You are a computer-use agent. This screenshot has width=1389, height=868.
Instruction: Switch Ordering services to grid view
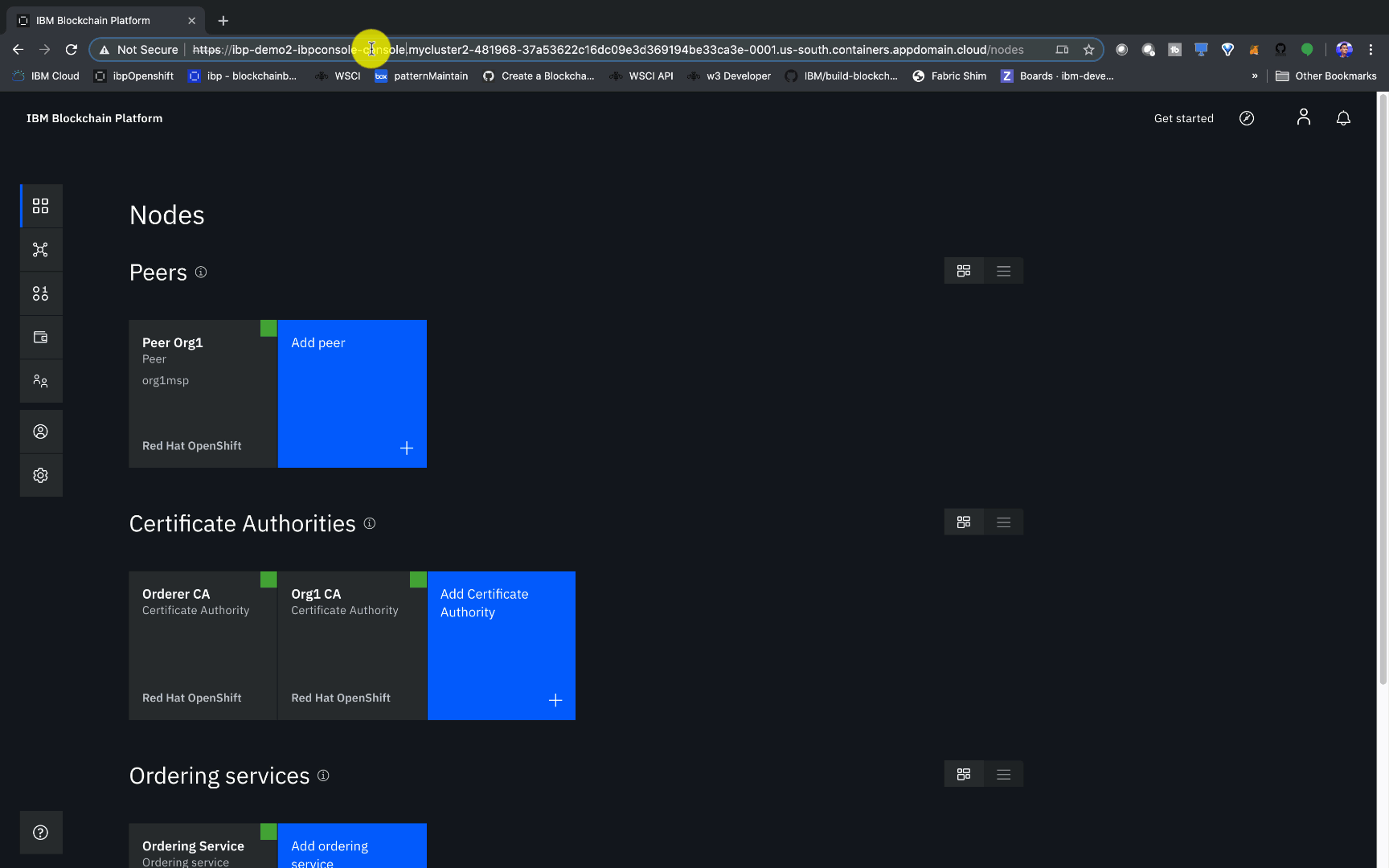(x=964, y=774)
